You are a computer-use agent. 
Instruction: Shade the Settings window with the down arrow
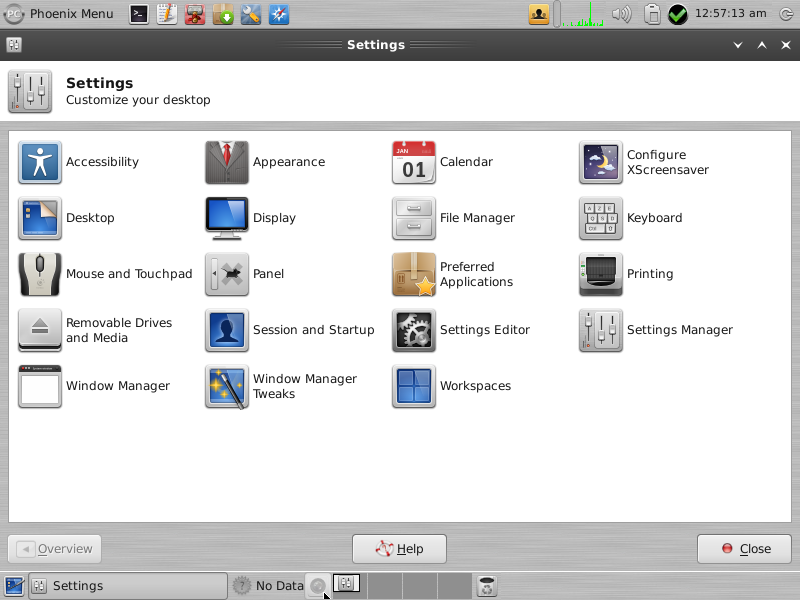pyautogui.click(x=738, y=45)
